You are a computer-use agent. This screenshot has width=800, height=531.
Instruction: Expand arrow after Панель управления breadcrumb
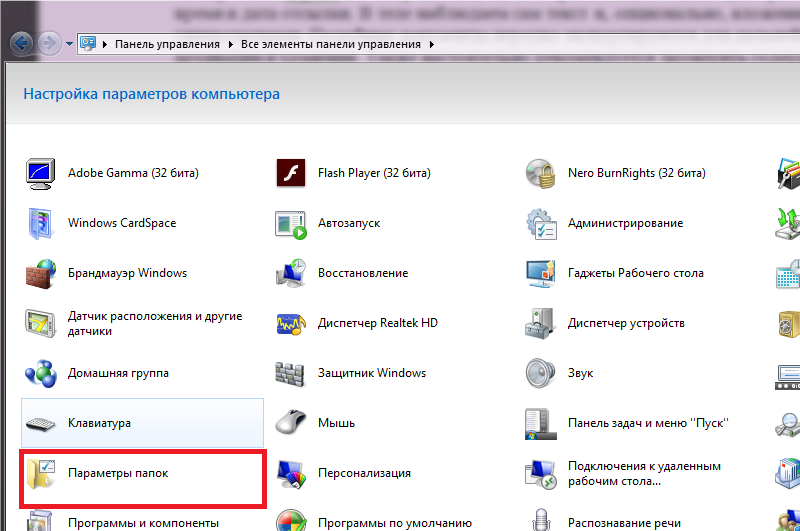click(231, 44)
